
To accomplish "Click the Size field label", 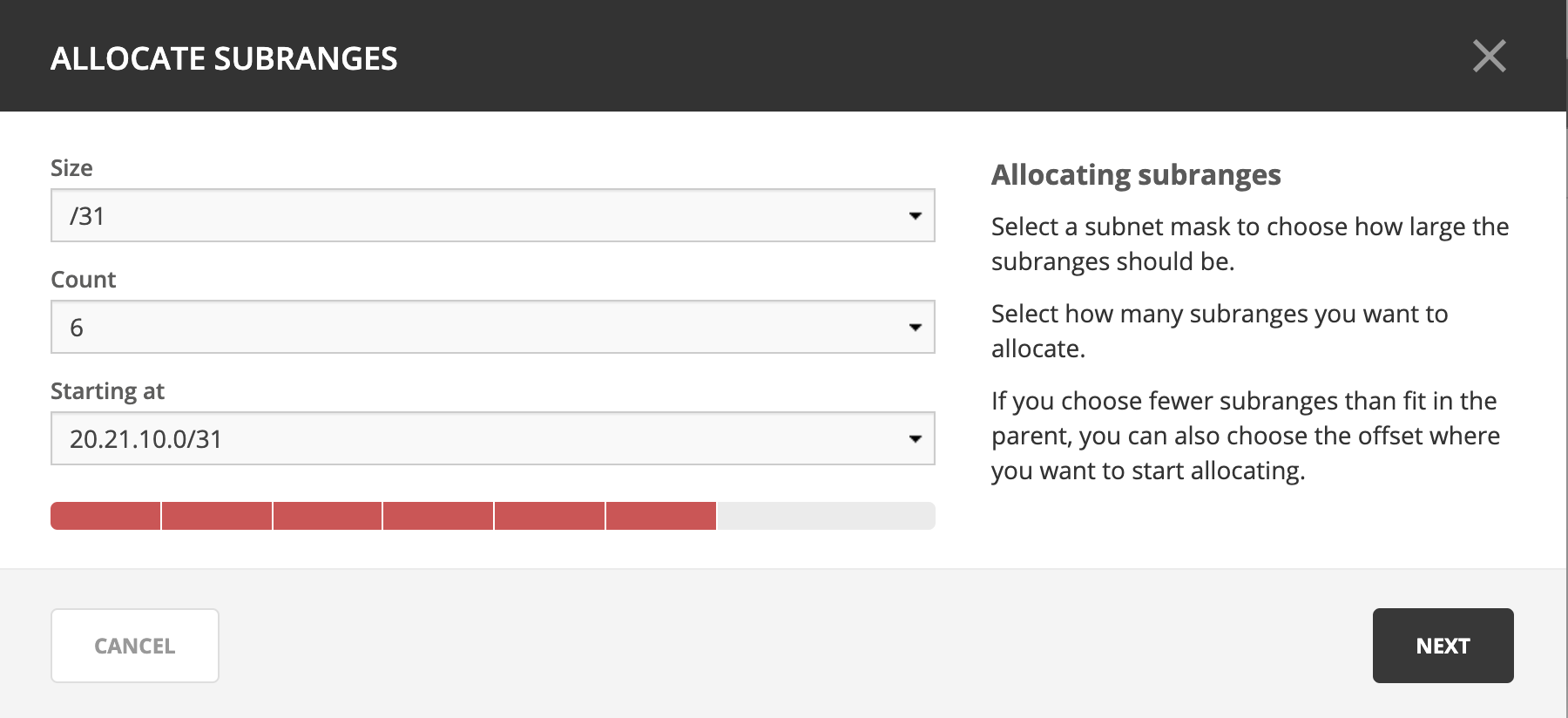I will click(71, 168).
